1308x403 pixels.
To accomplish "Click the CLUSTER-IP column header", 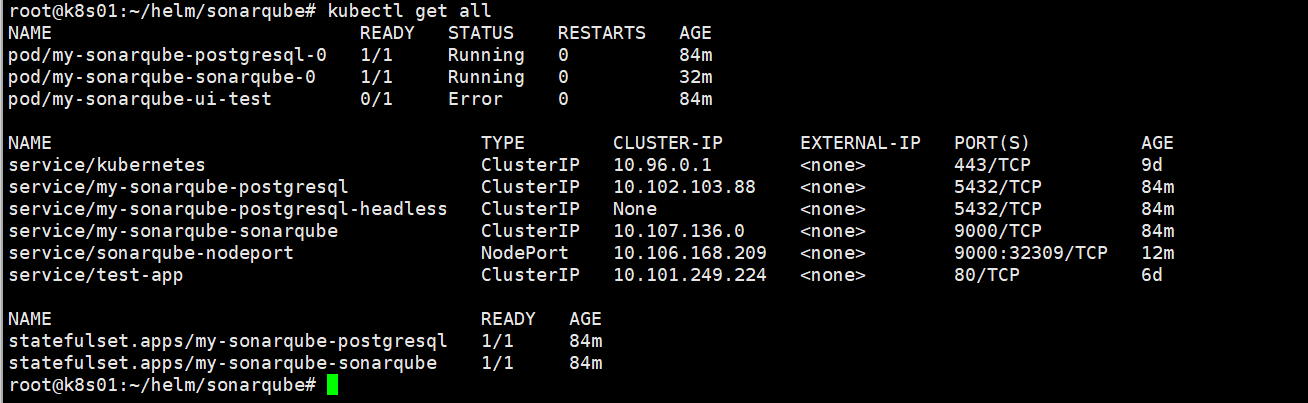I will pos(667,143).
